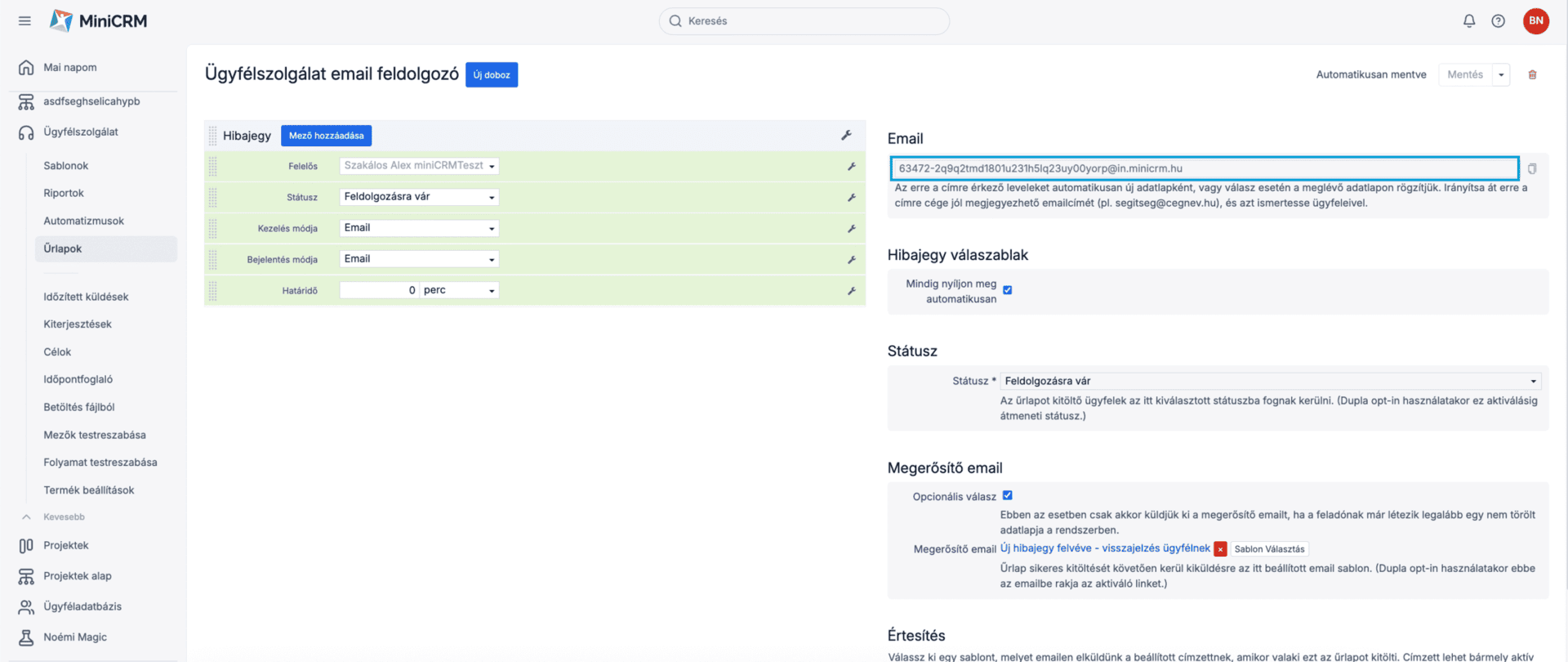Viewport: 1568px width, 662px height.
Task: Open the Kezelés módja dropdown
Action: 419,228
